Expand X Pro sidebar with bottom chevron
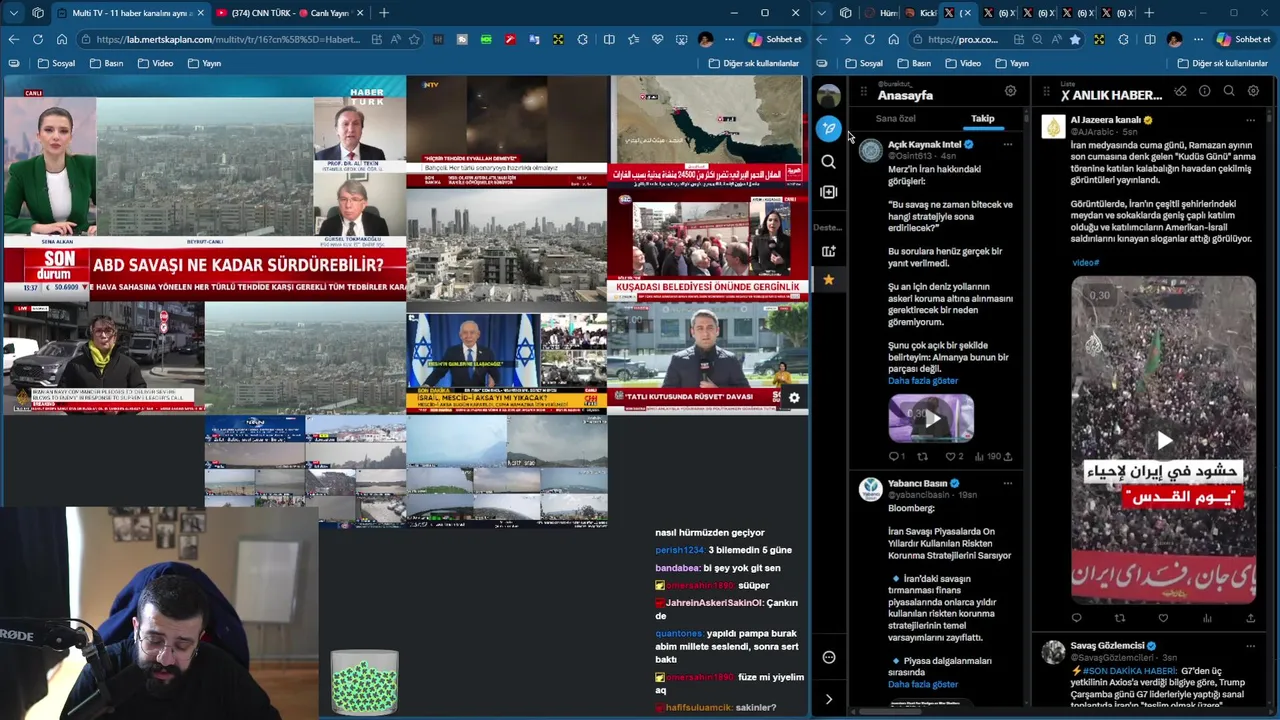 (828, 699)
